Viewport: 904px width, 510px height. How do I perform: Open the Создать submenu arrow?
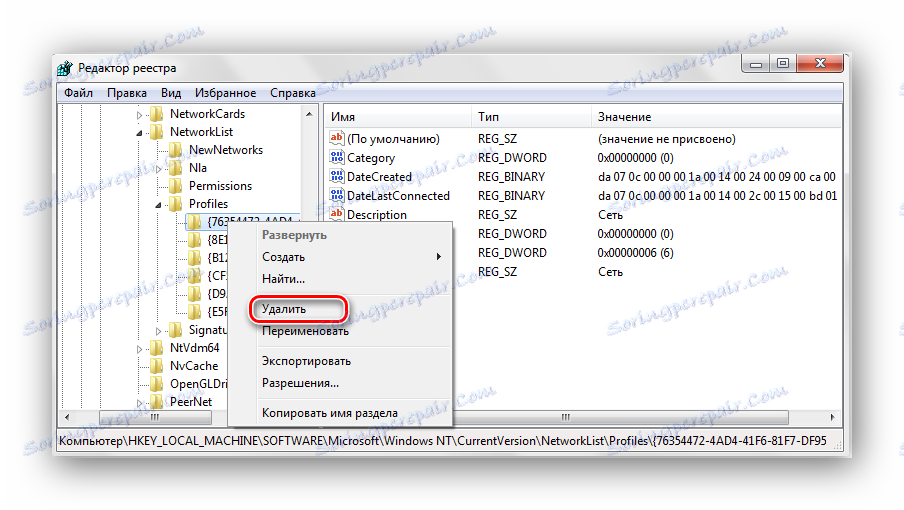[x=439, y=257]
